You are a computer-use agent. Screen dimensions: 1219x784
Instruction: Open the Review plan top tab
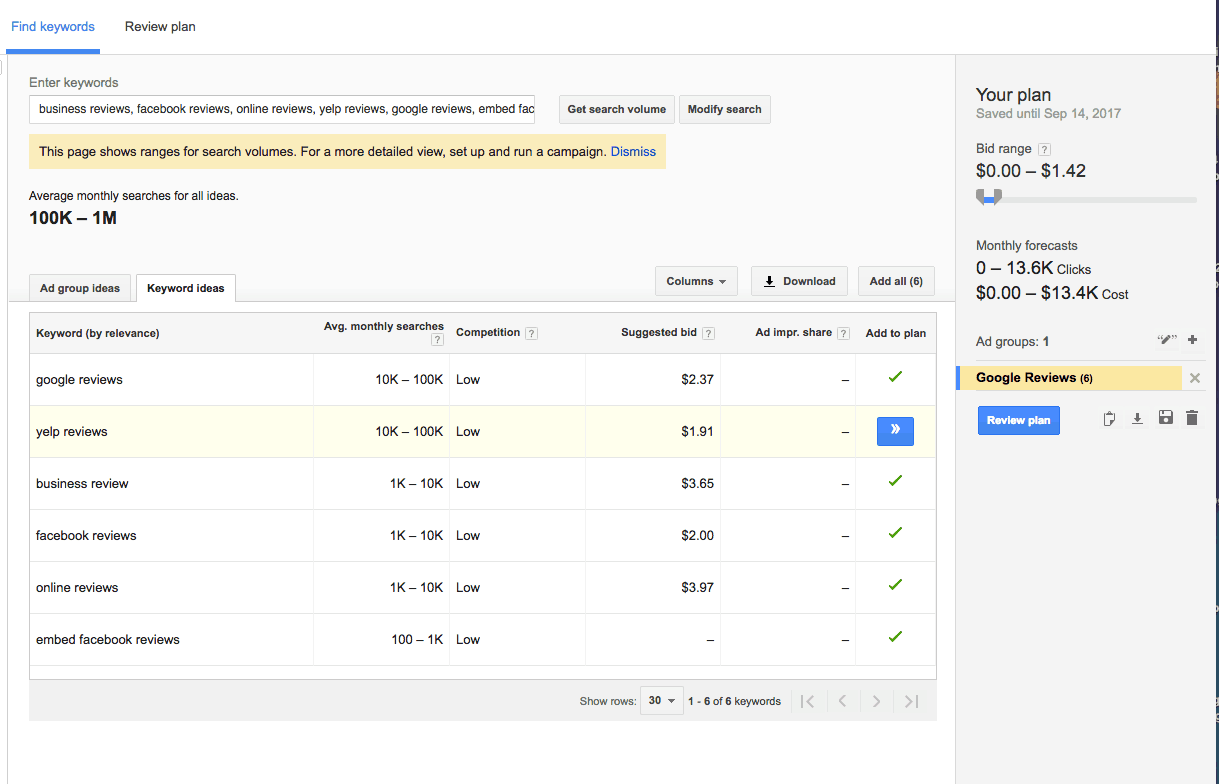160,27
